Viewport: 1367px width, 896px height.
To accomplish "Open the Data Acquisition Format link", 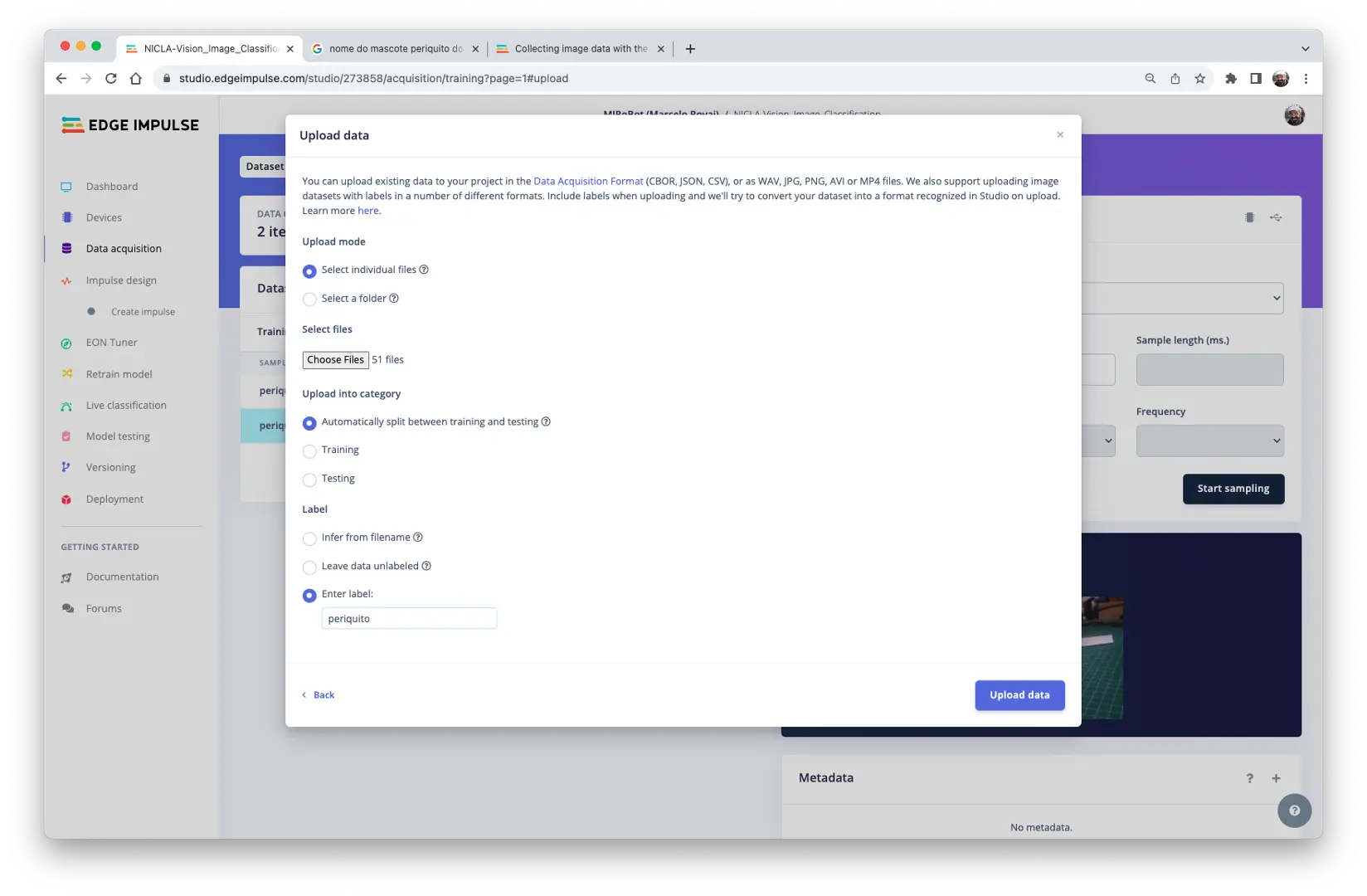I will pos(588,181).
